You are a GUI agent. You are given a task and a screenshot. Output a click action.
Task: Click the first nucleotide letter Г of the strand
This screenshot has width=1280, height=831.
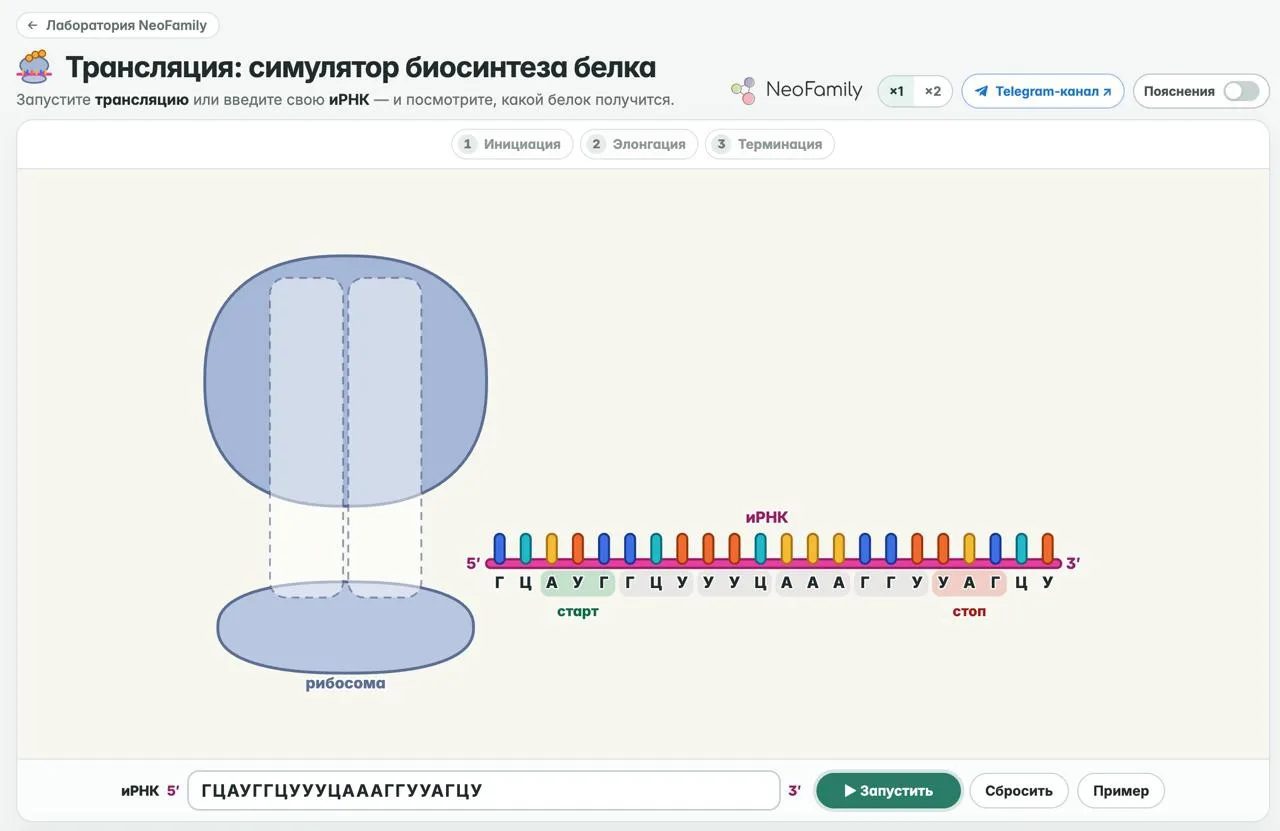(x=500, y=583)
